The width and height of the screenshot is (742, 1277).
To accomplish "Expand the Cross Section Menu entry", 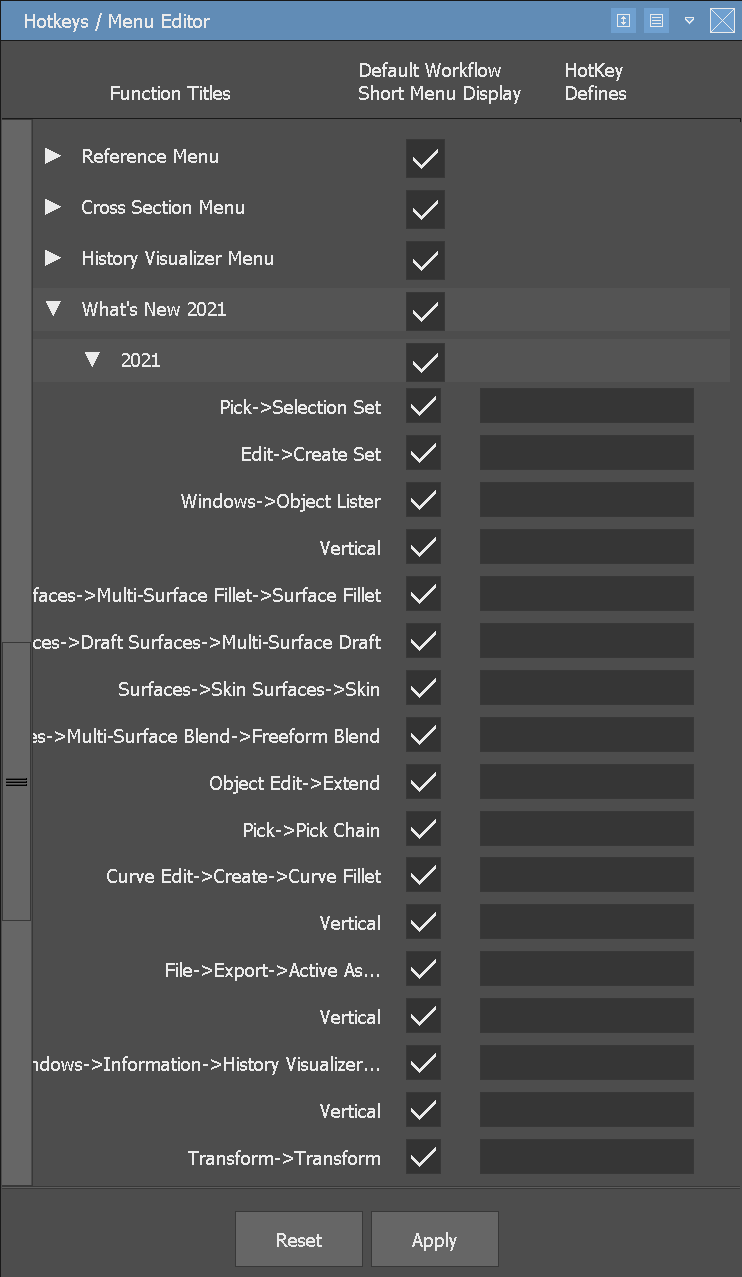I will tap(52, 207).
